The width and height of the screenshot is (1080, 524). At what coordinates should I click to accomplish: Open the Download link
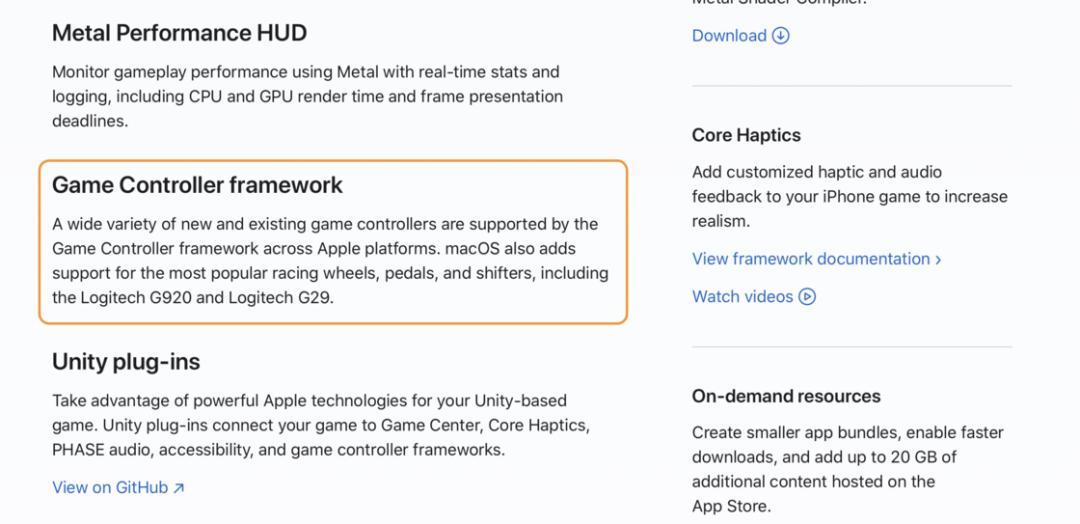(729, 36)
